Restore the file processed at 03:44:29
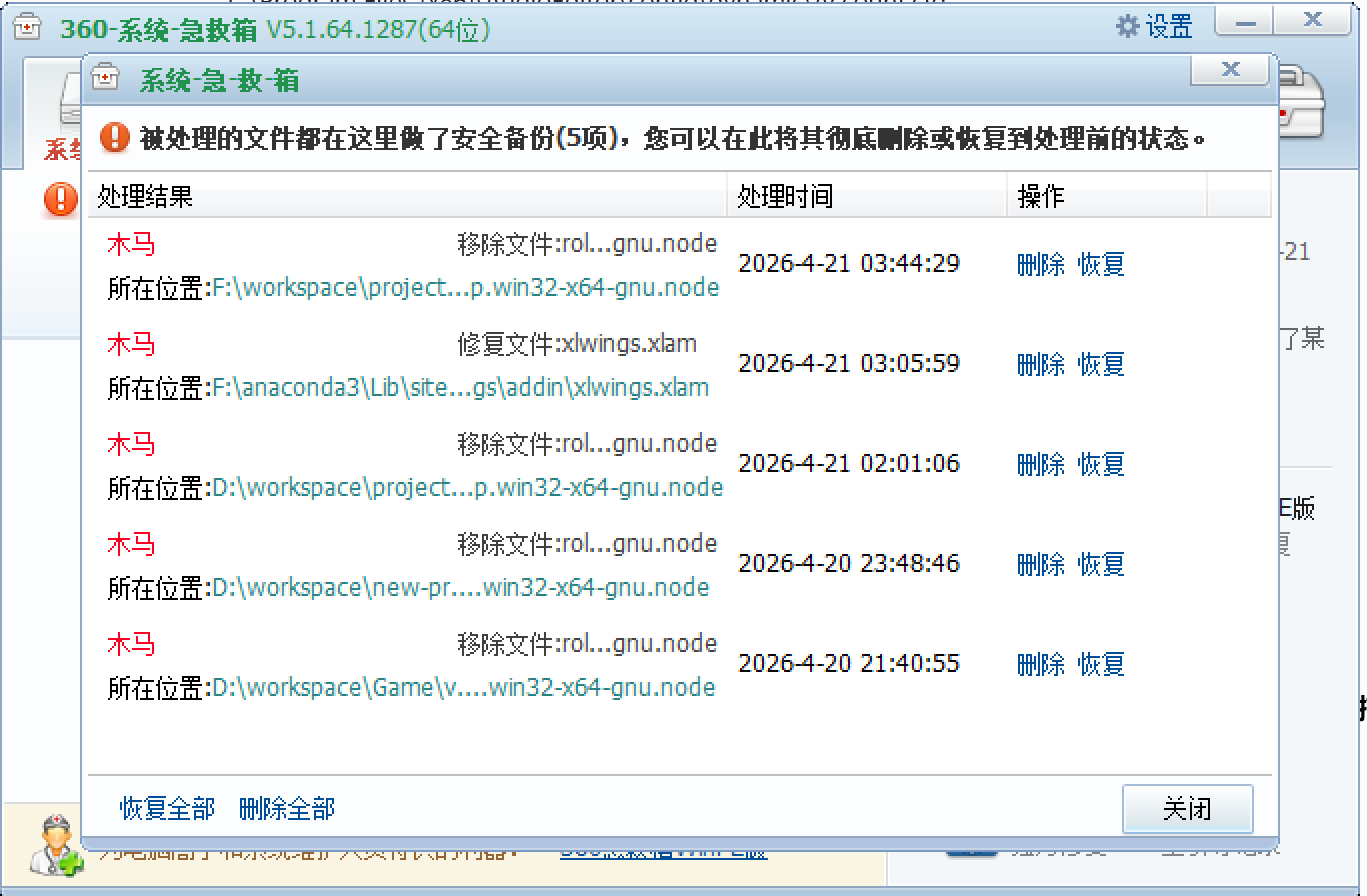The image size is (1367, 896). [x=1101, y=264]
